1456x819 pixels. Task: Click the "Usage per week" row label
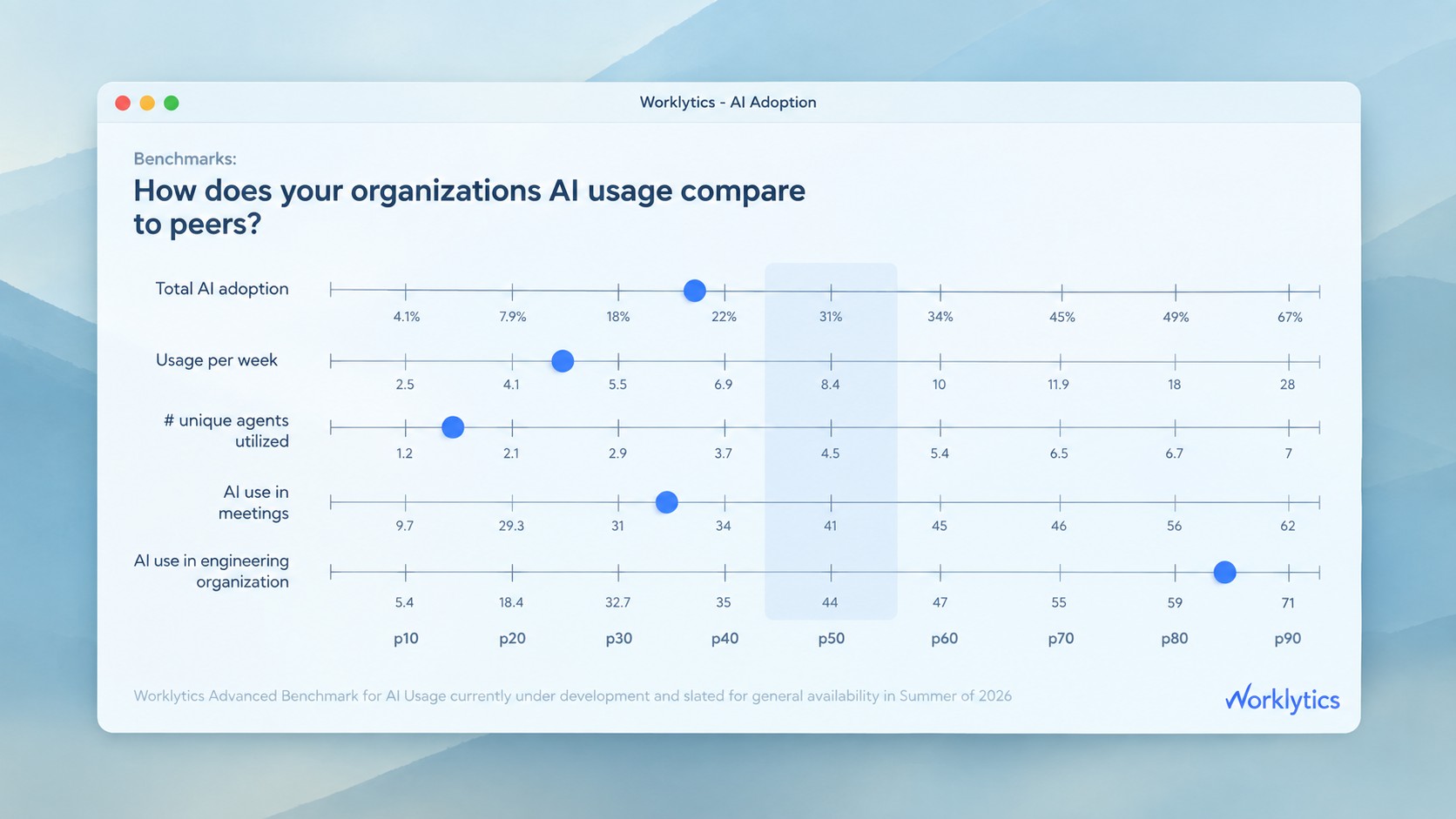tap(217, 360)
